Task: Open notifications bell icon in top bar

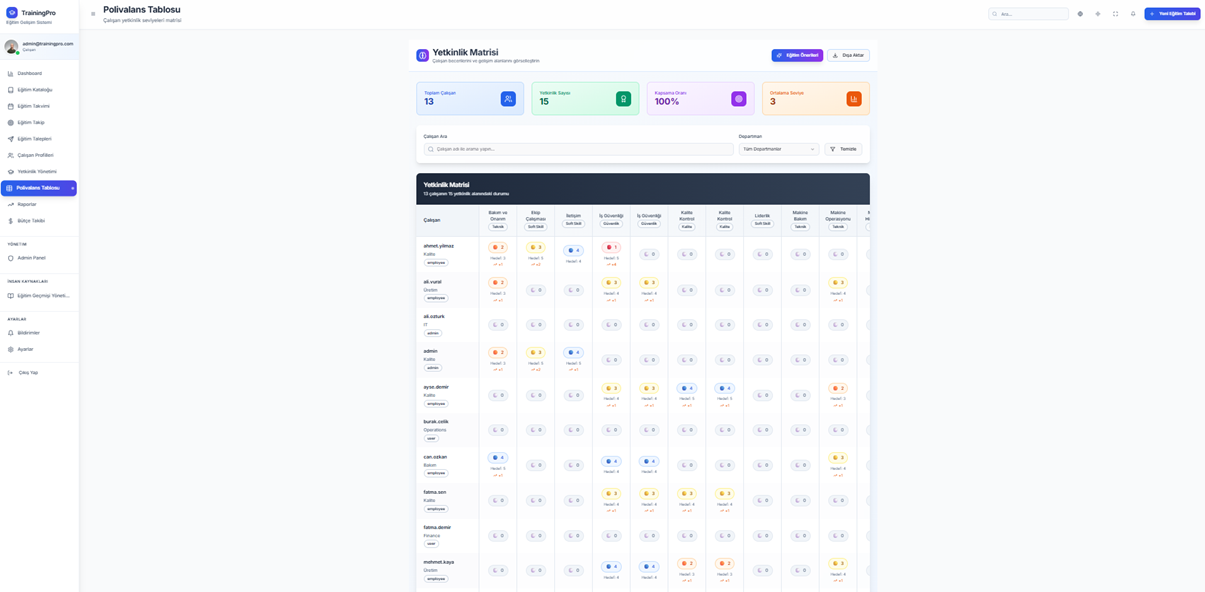Action: tap(1133, 14)
